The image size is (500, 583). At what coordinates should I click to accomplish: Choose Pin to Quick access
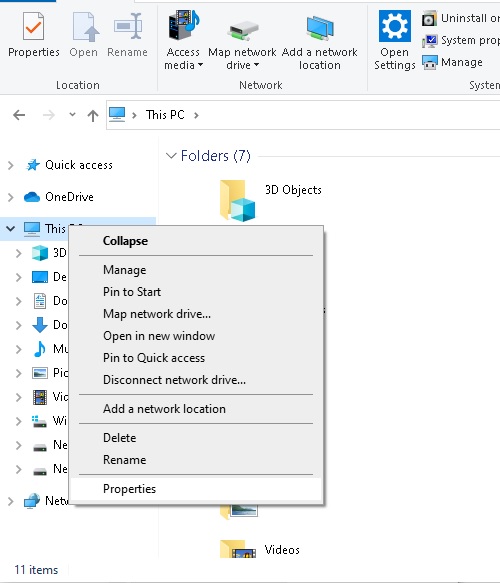click(x=196, y=358)
